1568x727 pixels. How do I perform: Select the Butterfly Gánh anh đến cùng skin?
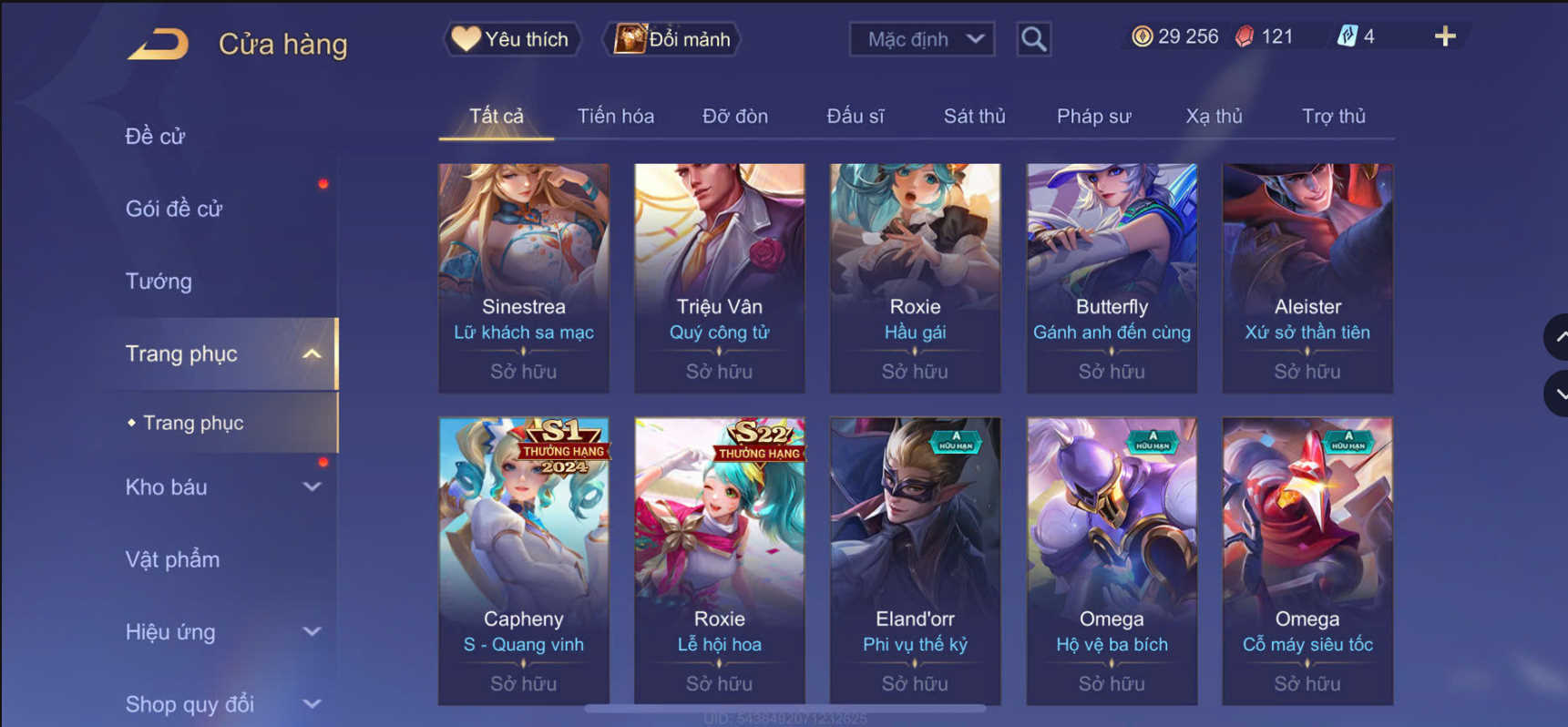[1112, 278]
